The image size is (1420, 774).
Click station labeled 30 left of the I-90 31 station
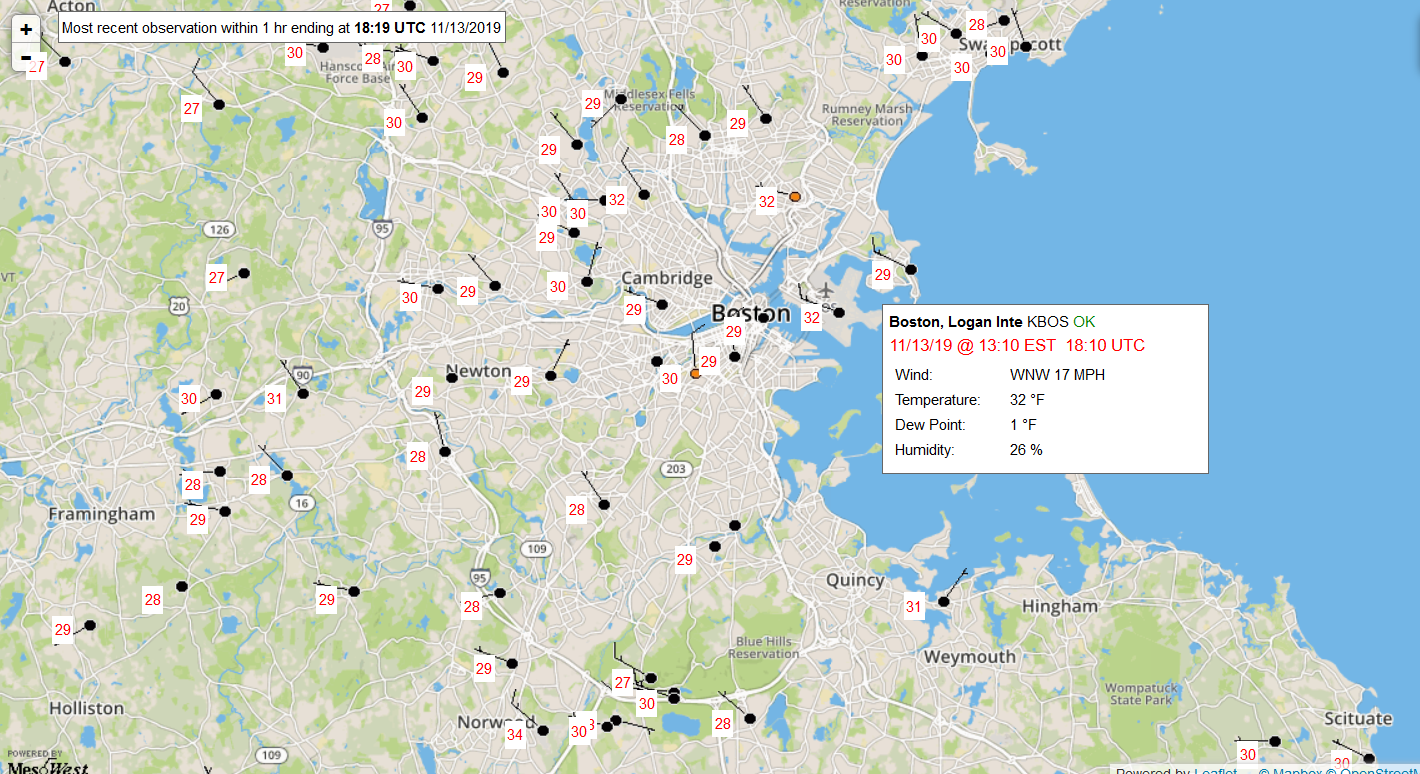coord(216,394)
